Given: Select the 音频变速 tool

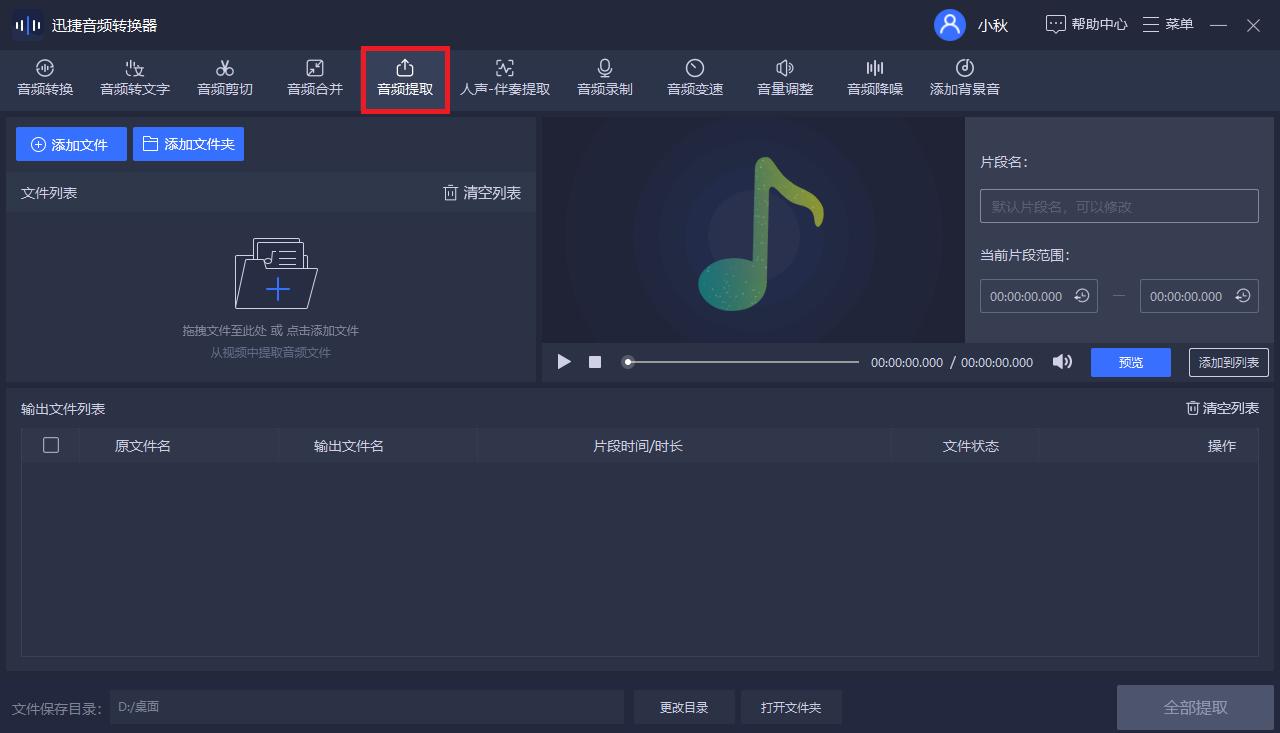Looking at the screenshot, I should point(694,79).
